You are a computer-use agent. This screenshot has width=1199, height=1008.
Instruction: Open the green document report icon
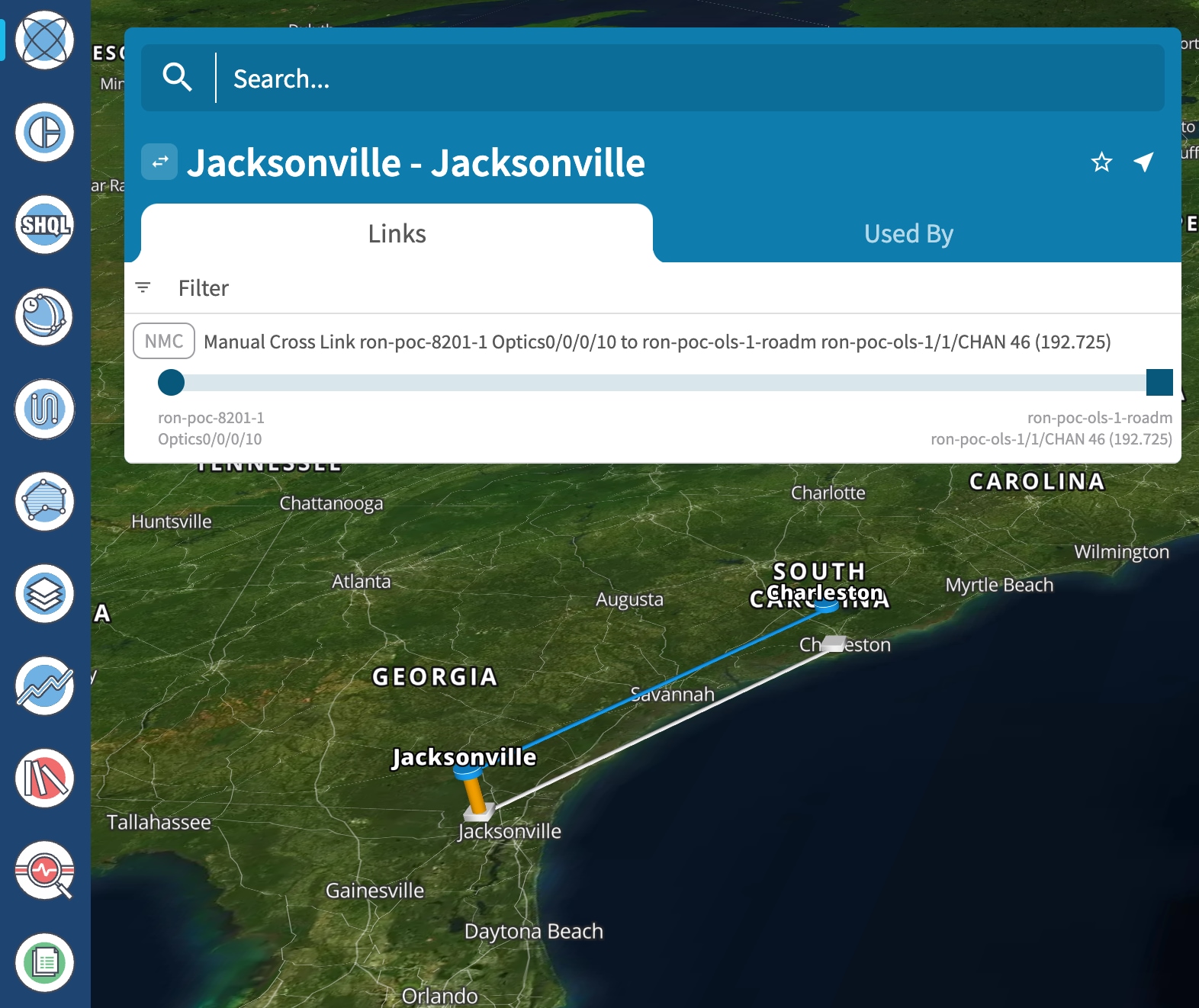point(45,963)
